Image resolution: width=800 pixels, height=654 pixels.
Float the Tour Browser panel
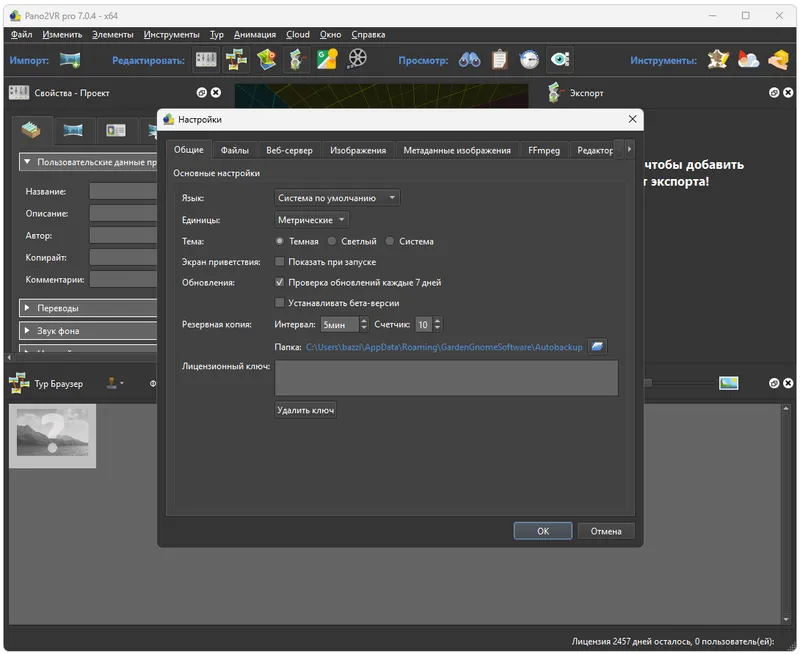pos(774,383)
